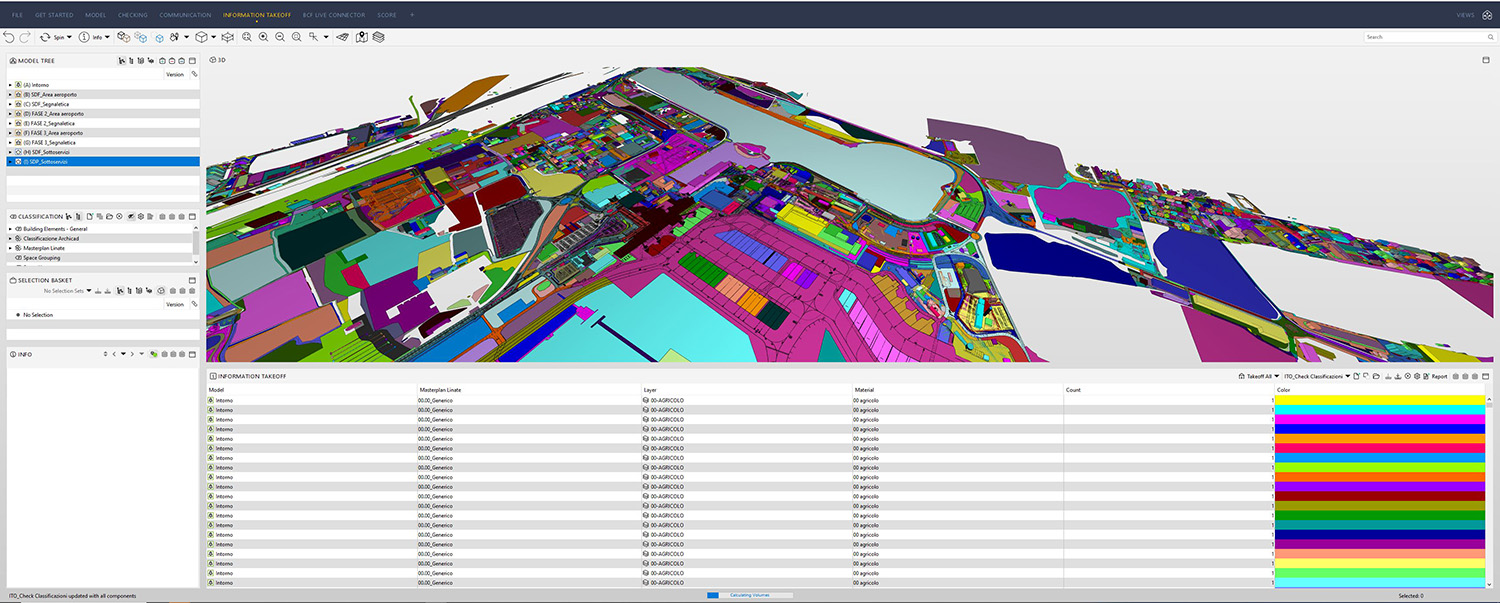Viewport: 1500px width, 603px height.
Task: Toggle the eye icon in Classification panel
Action: (131, 216)
